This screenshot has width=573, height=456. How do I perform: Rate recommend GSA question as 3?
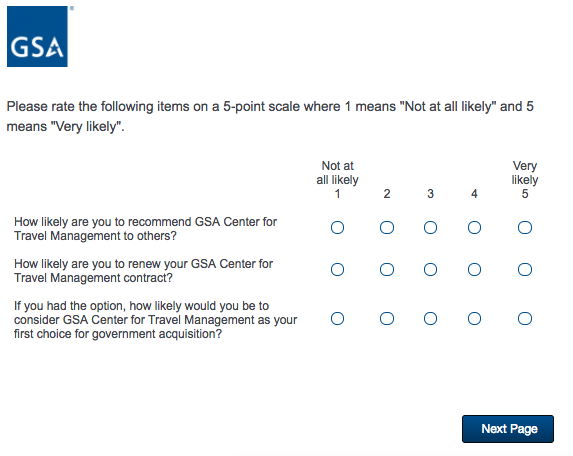[x=430, y=228]
